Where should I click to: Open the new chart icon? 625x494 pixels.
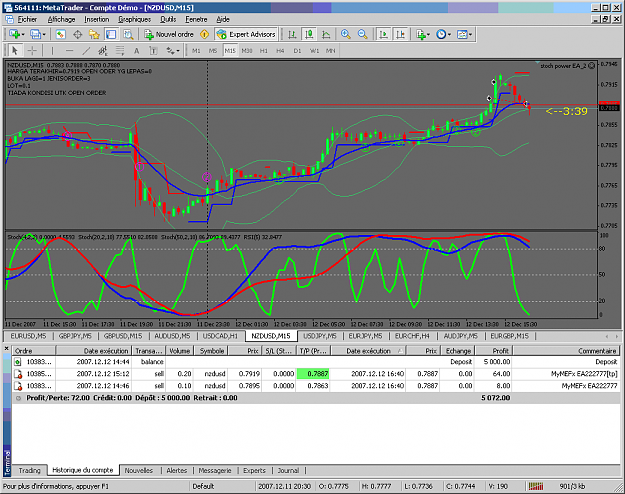[14, 35]
